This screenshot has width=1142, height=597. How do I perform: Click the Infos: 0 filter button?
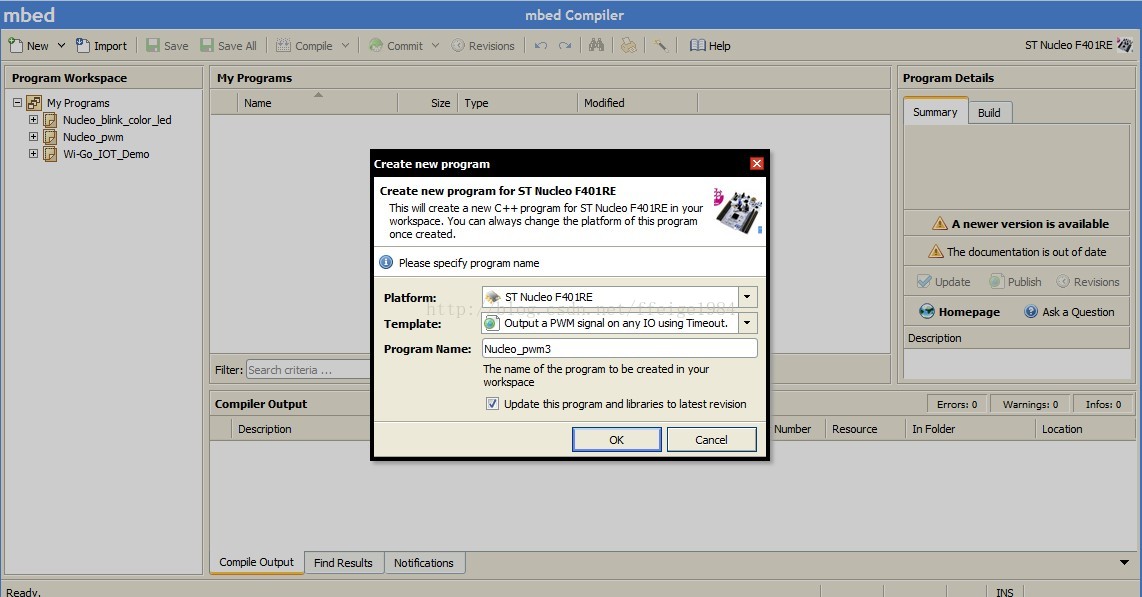(1103, 404)
